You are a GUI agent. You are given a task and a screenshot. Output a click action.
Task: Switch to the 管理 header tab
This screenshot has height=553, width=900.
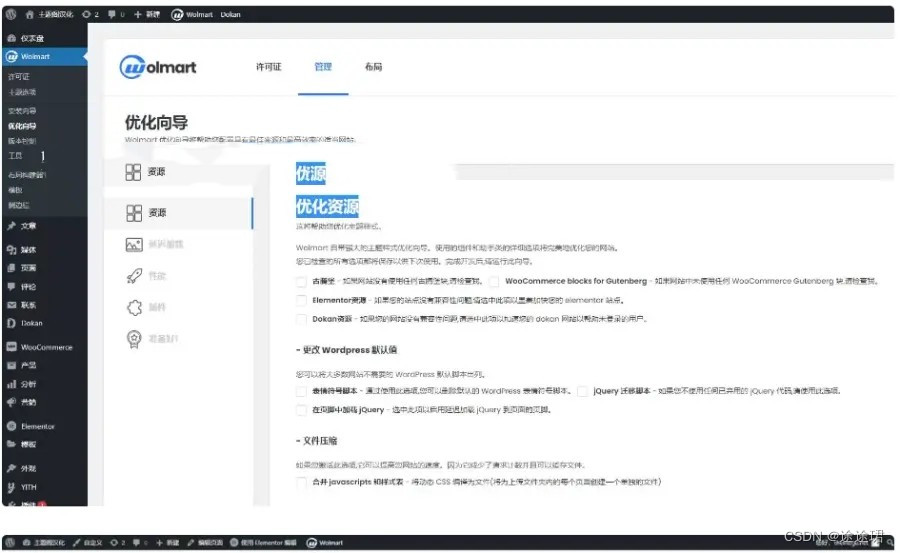323,67
